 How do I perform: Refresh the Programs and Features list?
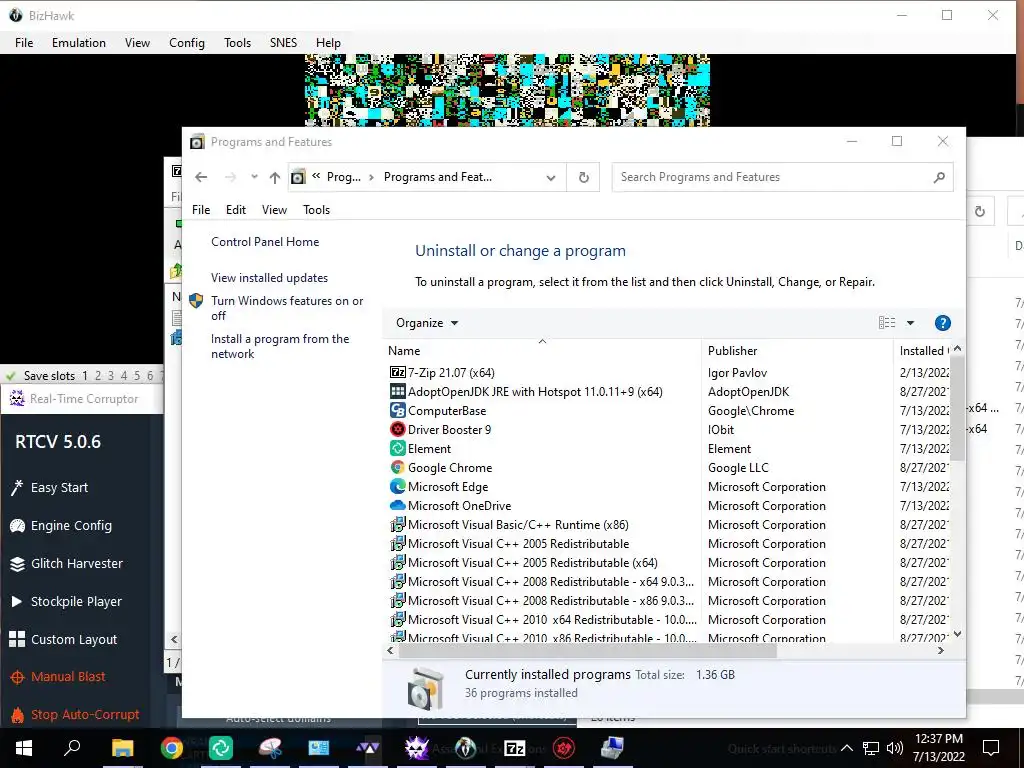584,177
